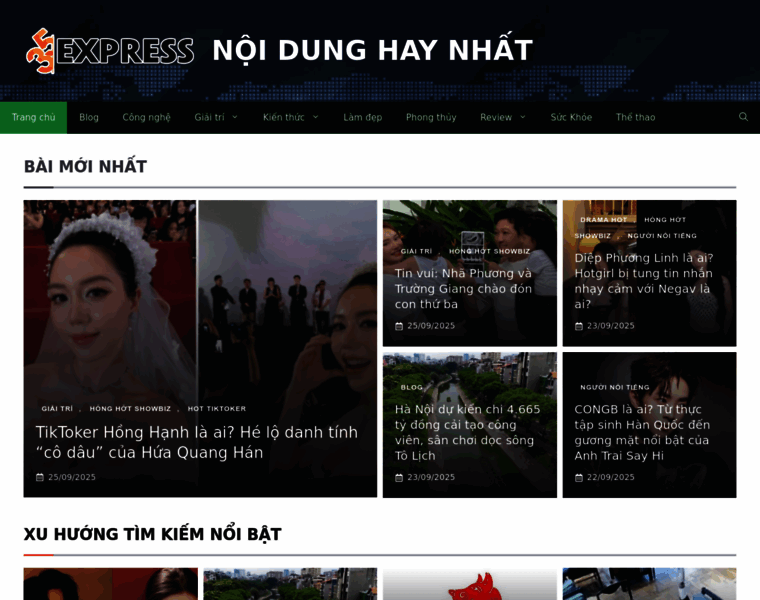Open article CONGB là ai
The image size is (760, 600).
pos(642,432)
